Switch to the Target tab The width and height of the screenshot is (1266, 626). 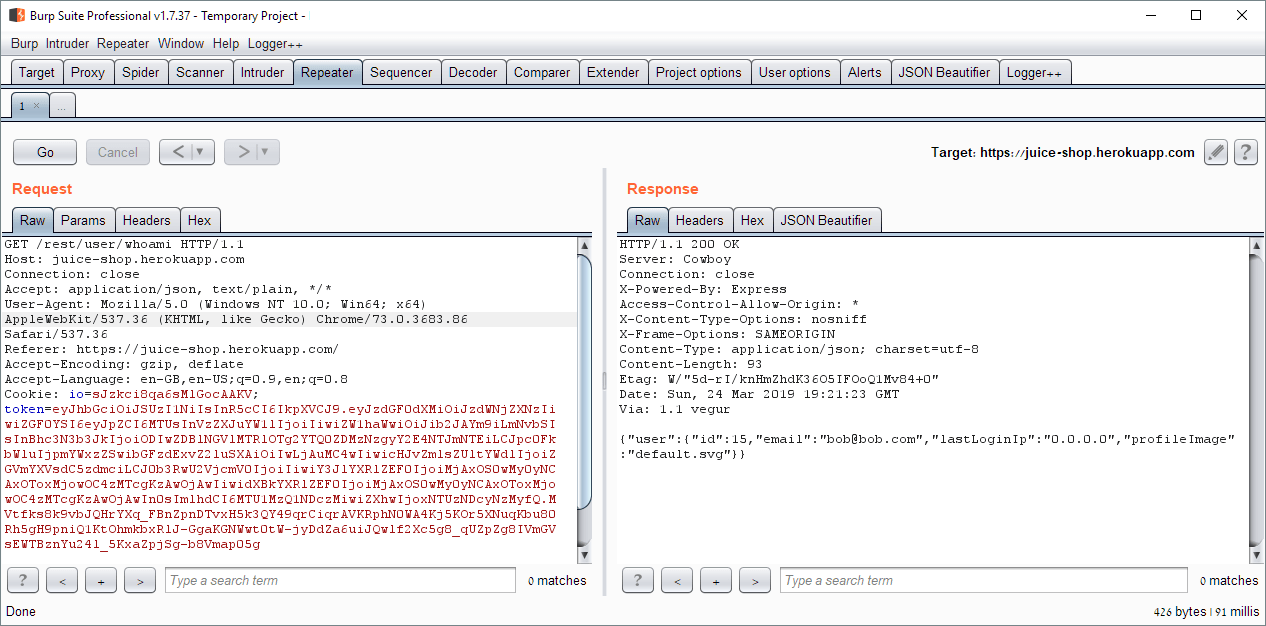pos(37,72)
